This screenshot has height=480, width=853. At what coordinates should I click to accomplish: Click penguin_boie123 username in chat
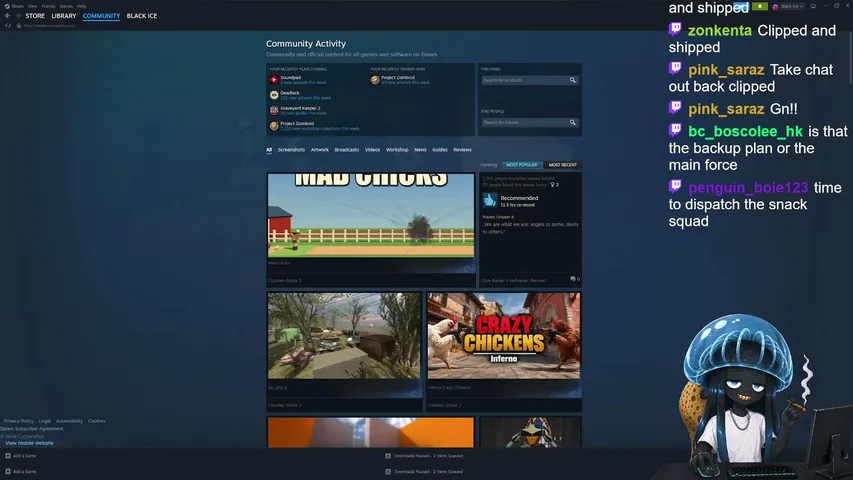748,188
